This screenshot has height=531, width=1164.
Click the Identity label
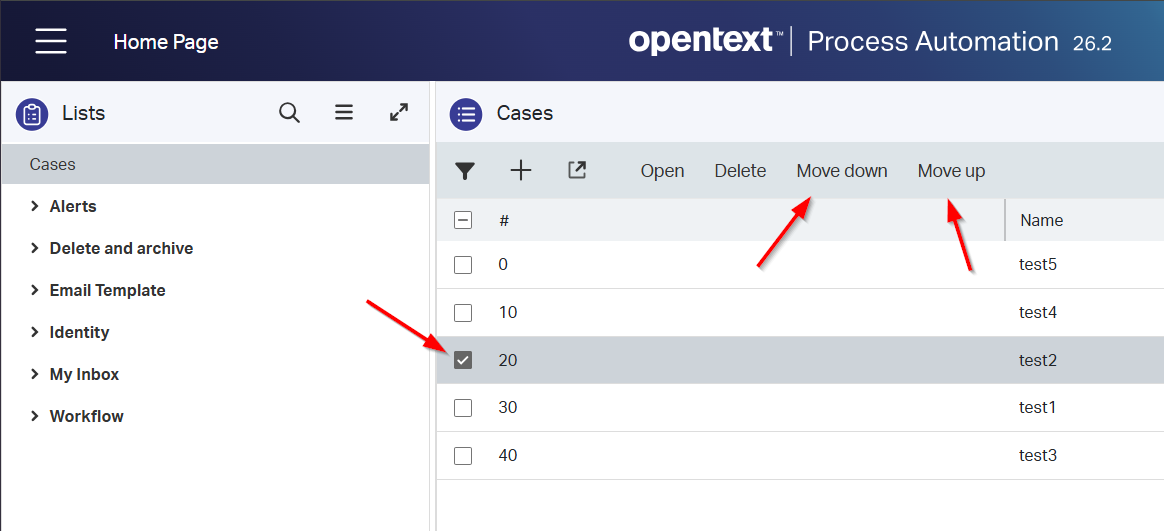coord(79,332)
